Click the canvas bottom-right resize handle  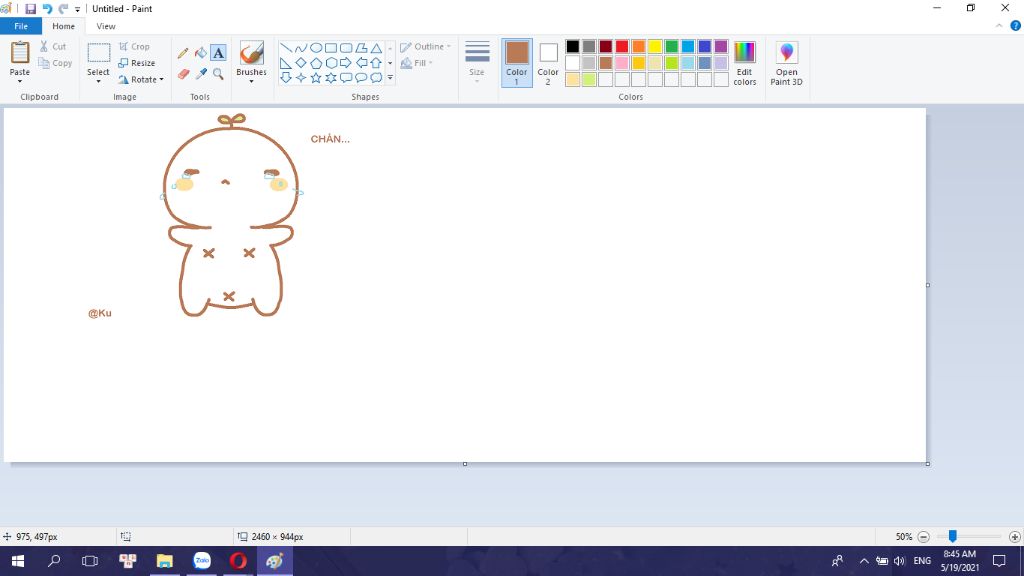[928, 464]
